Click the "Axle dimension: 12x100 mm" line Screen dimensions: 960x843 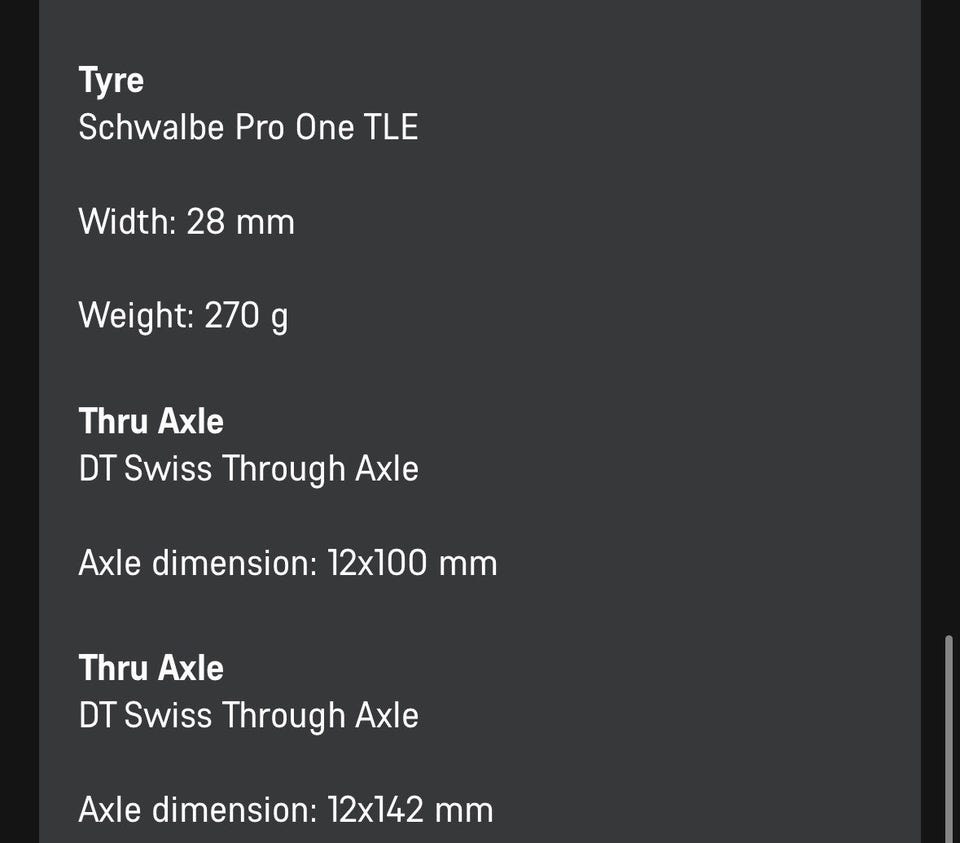tap(287, 563)
